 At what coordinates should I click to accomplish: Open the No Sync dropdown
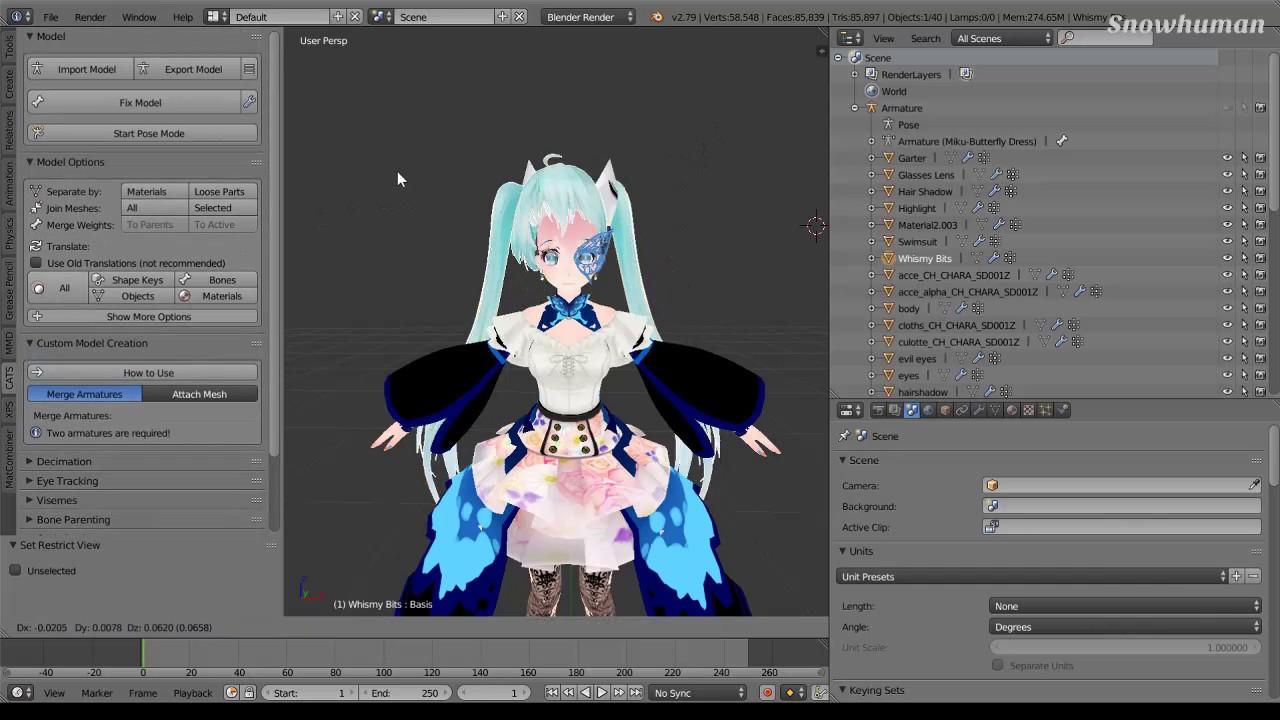click(699, 693)
